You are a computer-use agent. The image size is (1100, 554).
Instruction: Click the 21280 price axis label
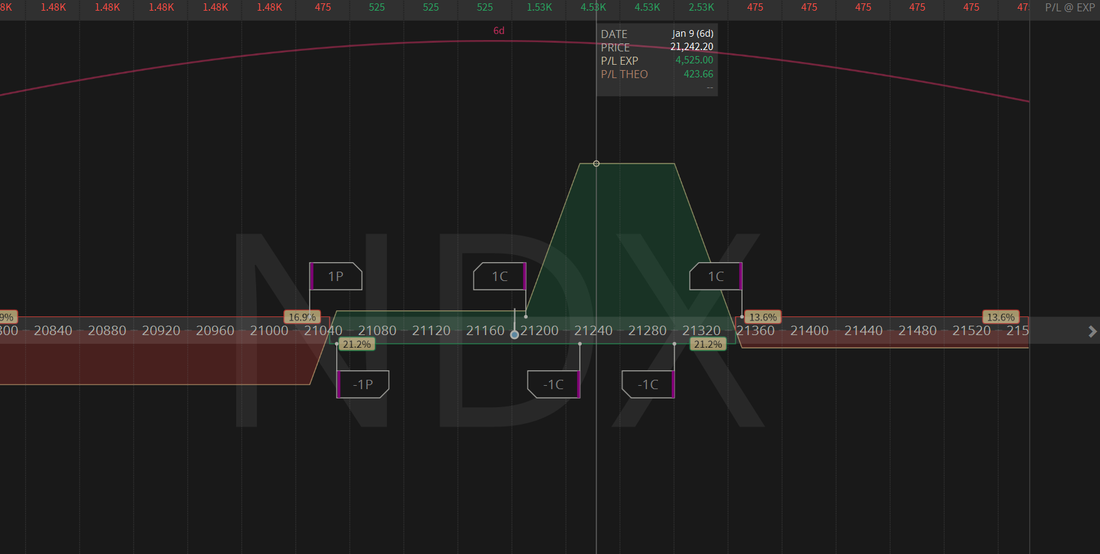click(x=647, y=330)
